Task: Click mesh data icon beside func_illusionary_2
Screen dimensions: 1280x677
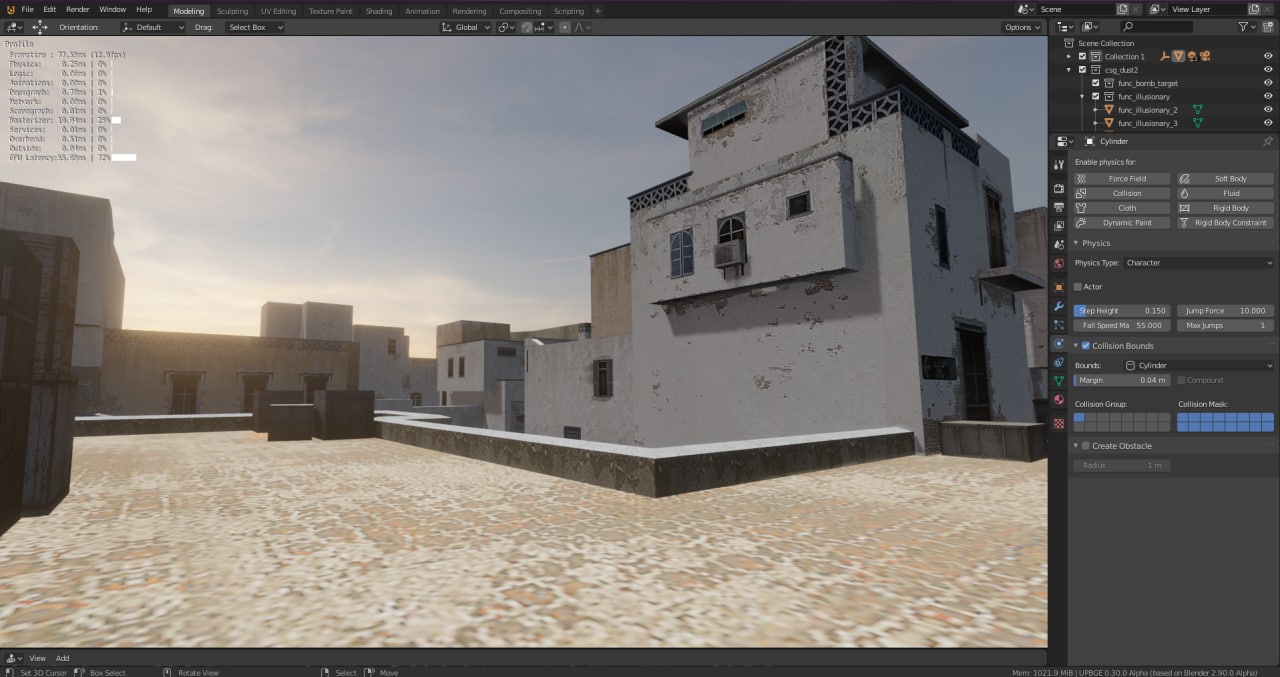Action: (x=1197, y=110)
